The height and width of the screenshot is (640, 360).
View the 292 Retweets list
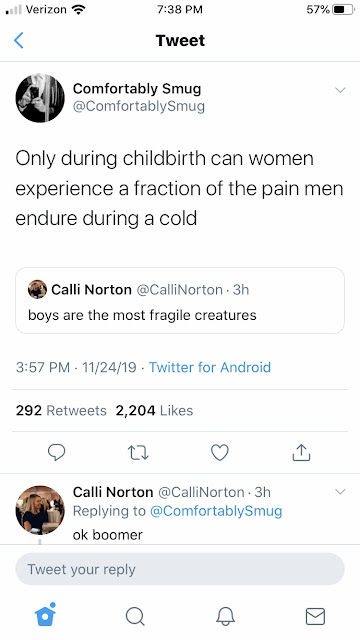coord(61,410)
